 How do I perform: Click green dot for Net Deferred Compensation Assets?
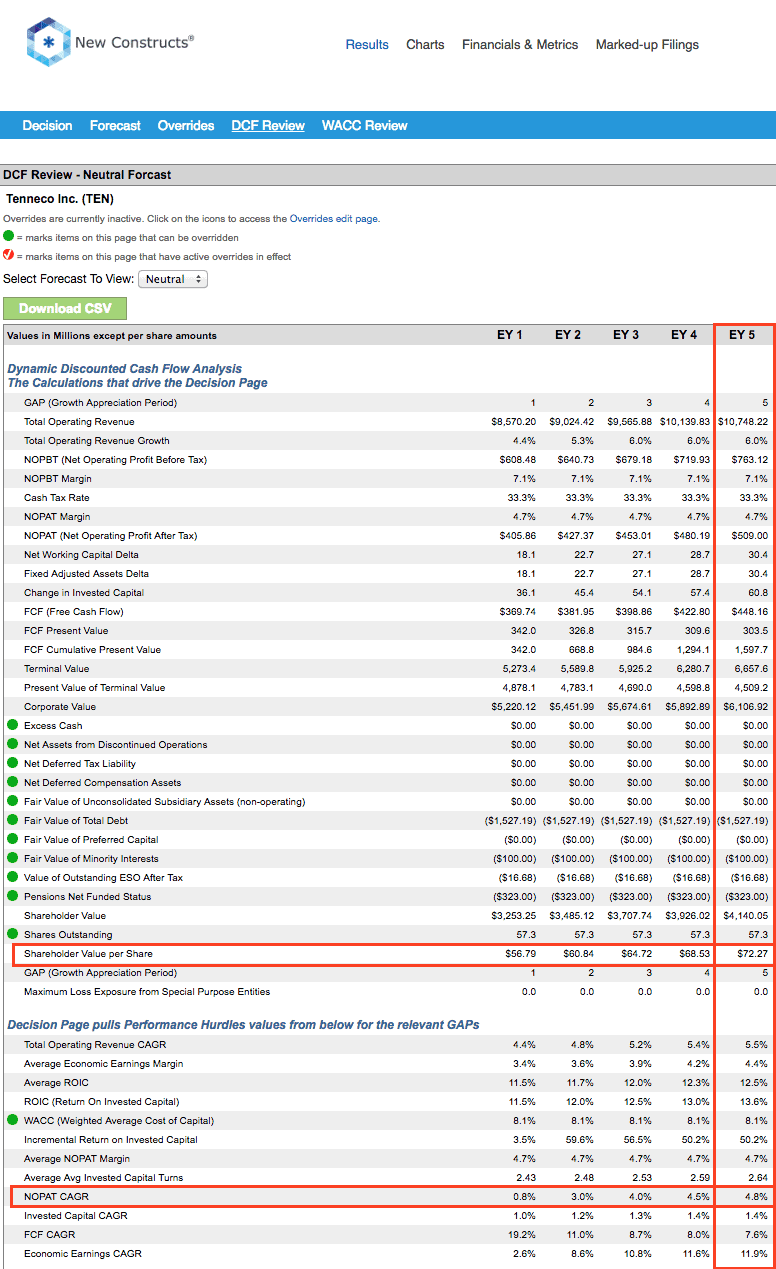tap(12, 782)
